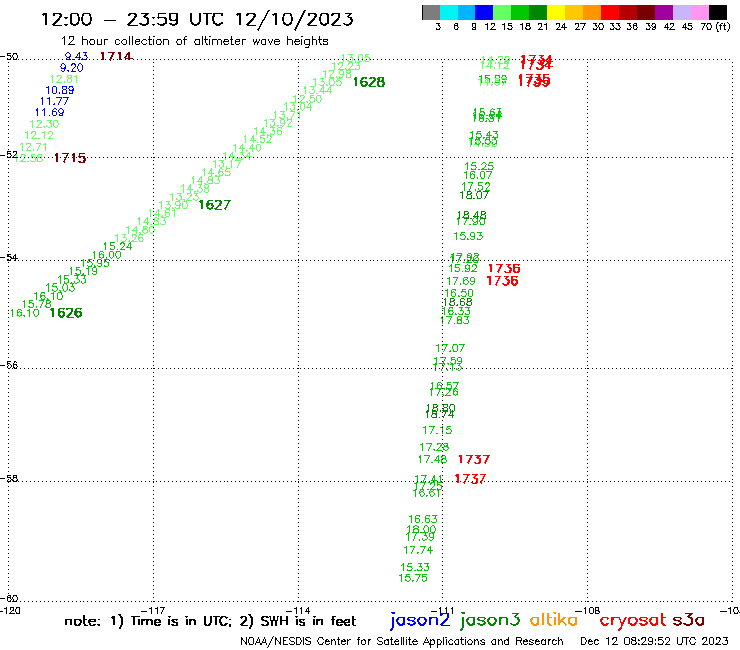Click the green time label 1626
This screenshot has height=650, width=740.
pos(66,313)
